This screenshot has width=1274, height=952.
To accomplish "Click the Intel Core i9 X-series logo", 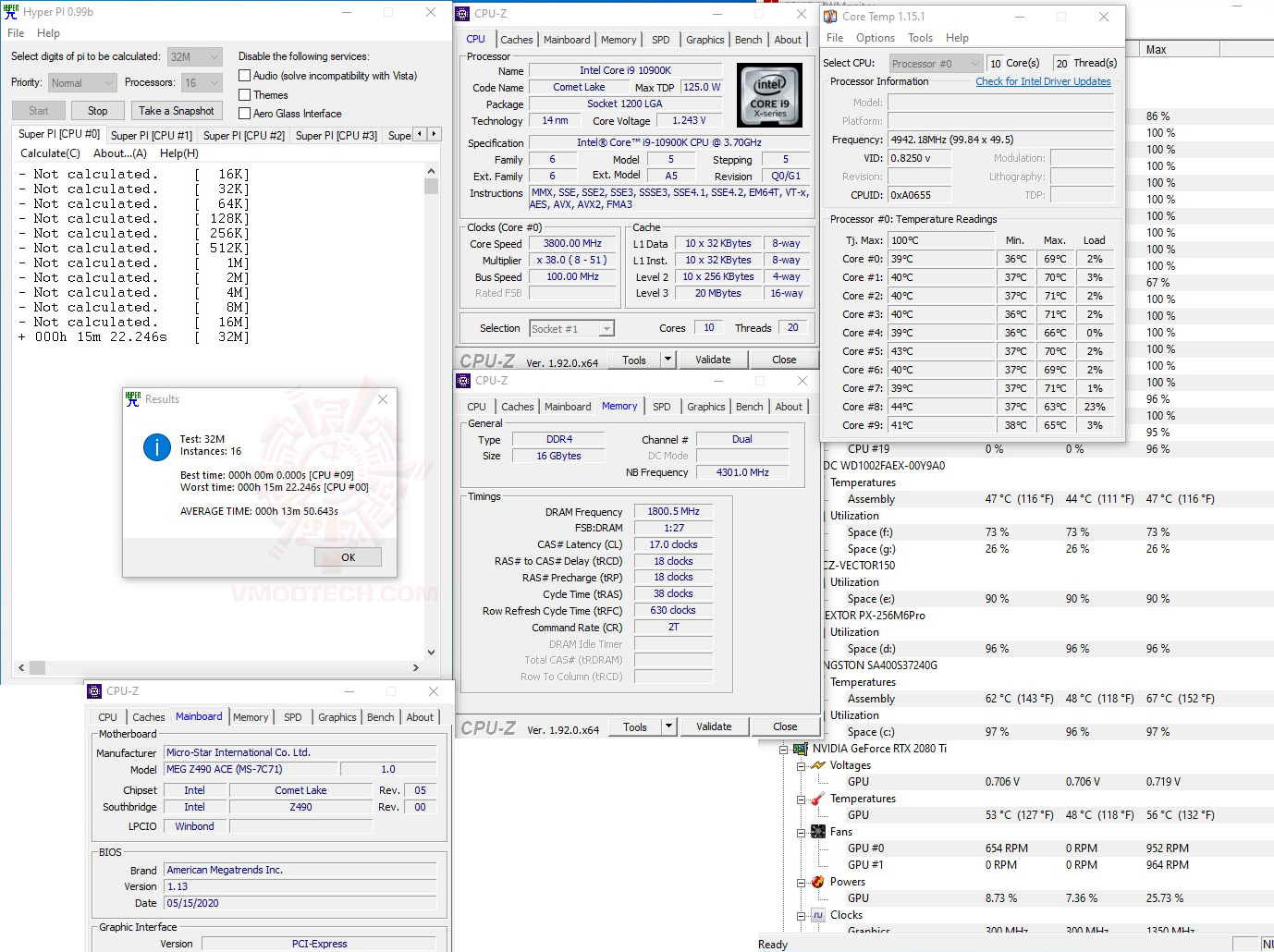I will (x=769, y=95).
